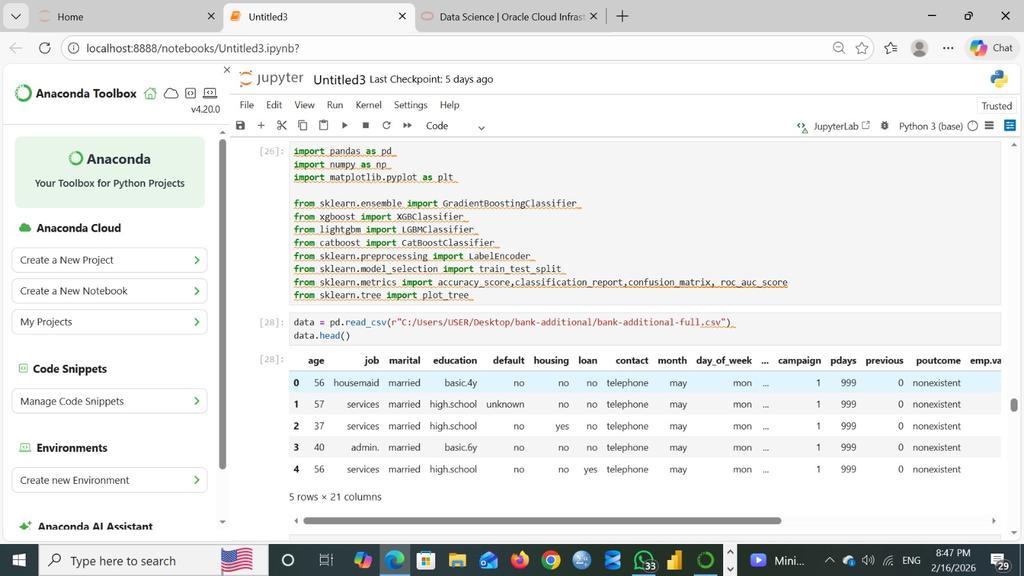This screenshot has height=576, width=1024.
Task: Rename the notebook title Untitled3
Action: tap(339, 80)
